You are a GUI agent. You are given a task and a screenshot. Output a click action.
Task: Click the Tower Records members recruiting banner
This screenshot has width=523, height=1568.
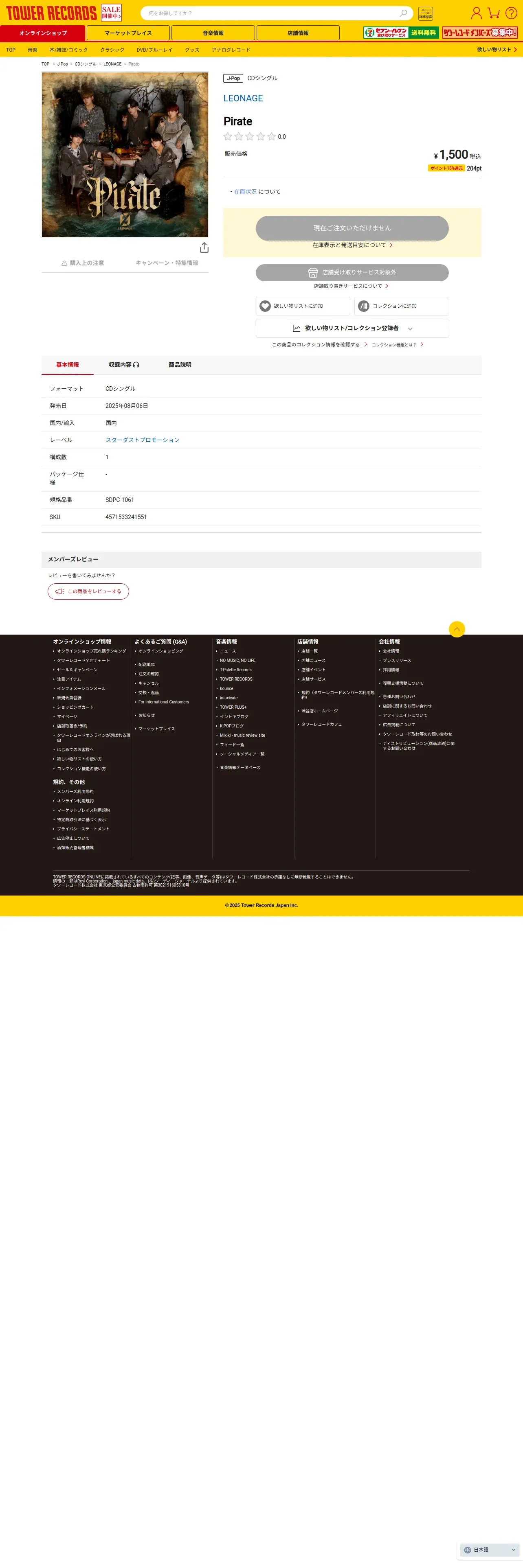pyautogui.click(x=480, y=33)
